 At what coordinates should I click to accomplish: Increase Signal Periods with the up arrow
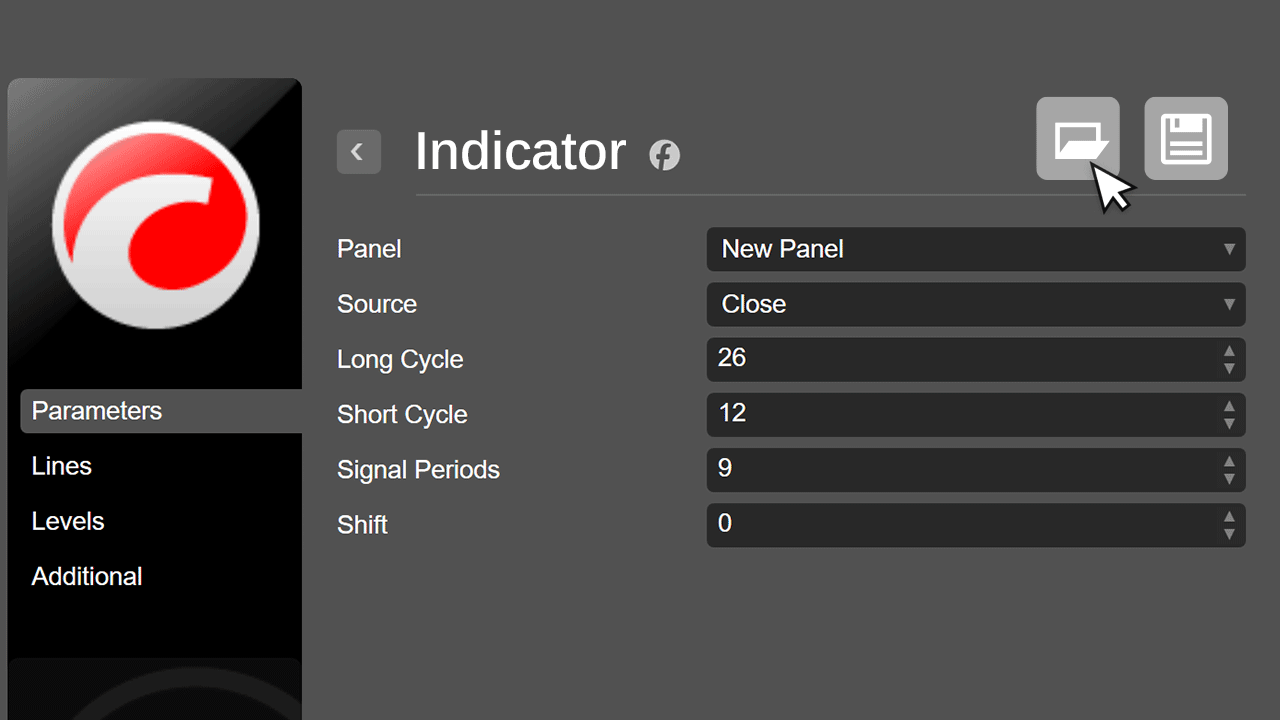1229,461
